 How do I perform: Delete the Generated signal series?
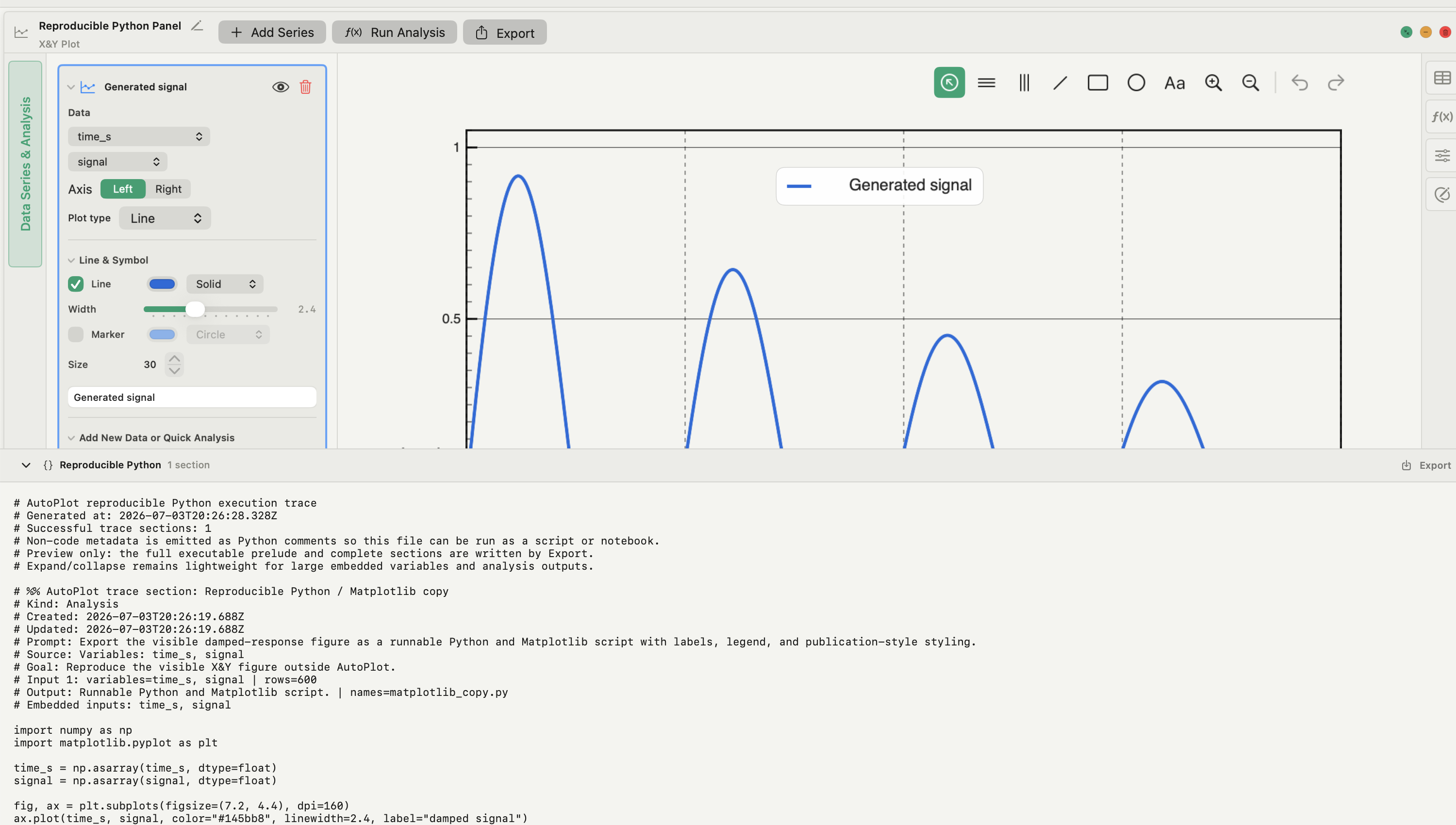(305, 87)
